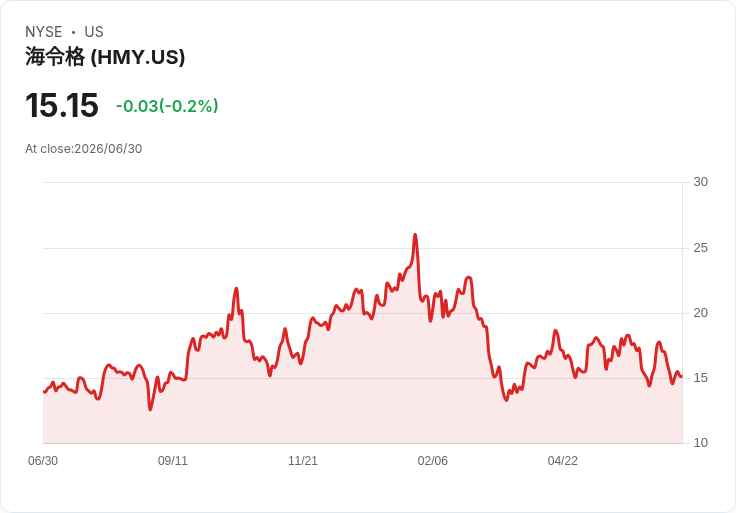736x513 pixels.
Task: Click the left starting point of the price line
Action: pyautogui.click(x=44, y=392)
